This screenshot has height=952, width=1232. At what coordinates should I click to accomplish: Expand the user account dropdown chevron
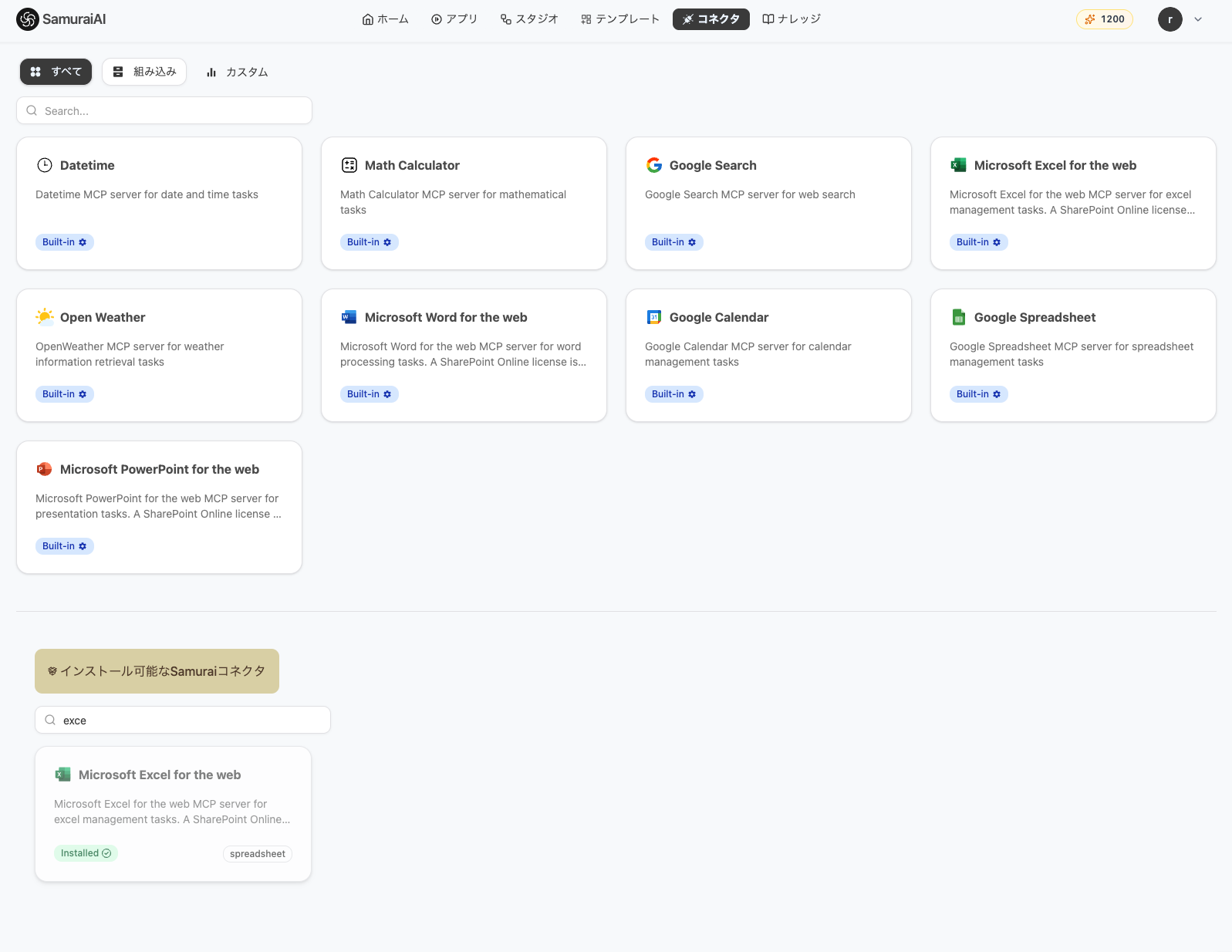tap(1198, 19)
